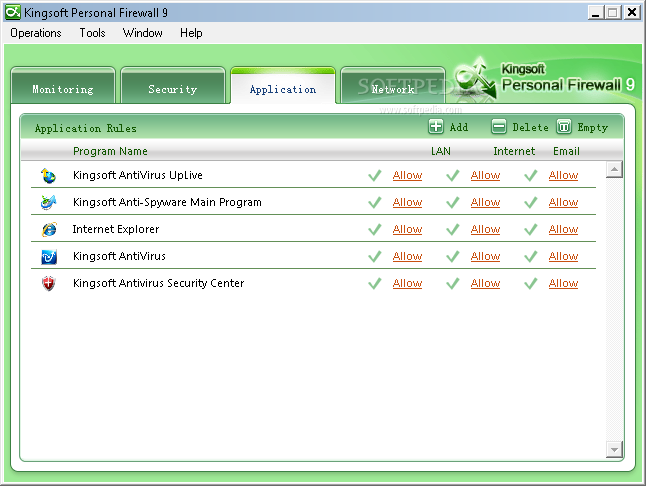646x486 pixels.
Task: Click Email checkmark for Security Center row
Action: pos(531,283)
